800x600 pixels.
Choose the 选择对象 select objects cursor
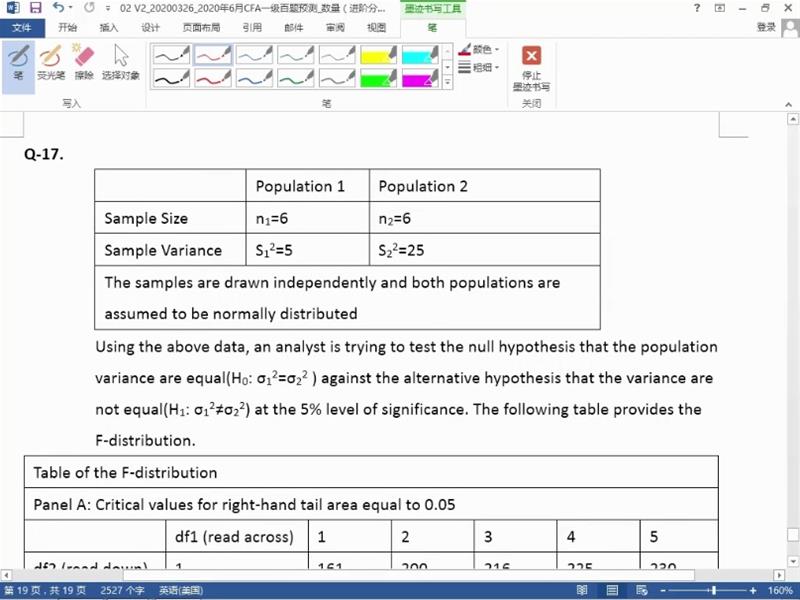click(x=121, y=63)
